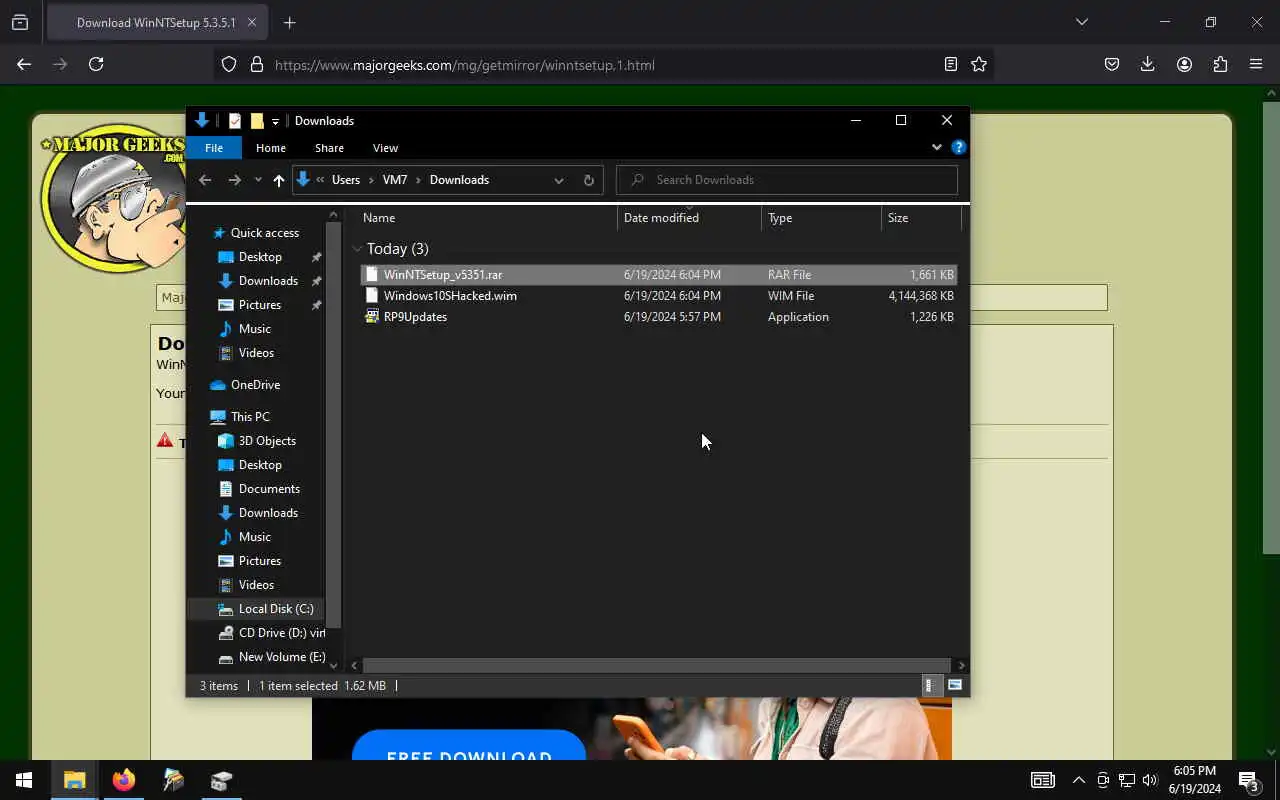Click the RP9Updates application icon
The image size is (1280, 800).
tap(372, 316)
